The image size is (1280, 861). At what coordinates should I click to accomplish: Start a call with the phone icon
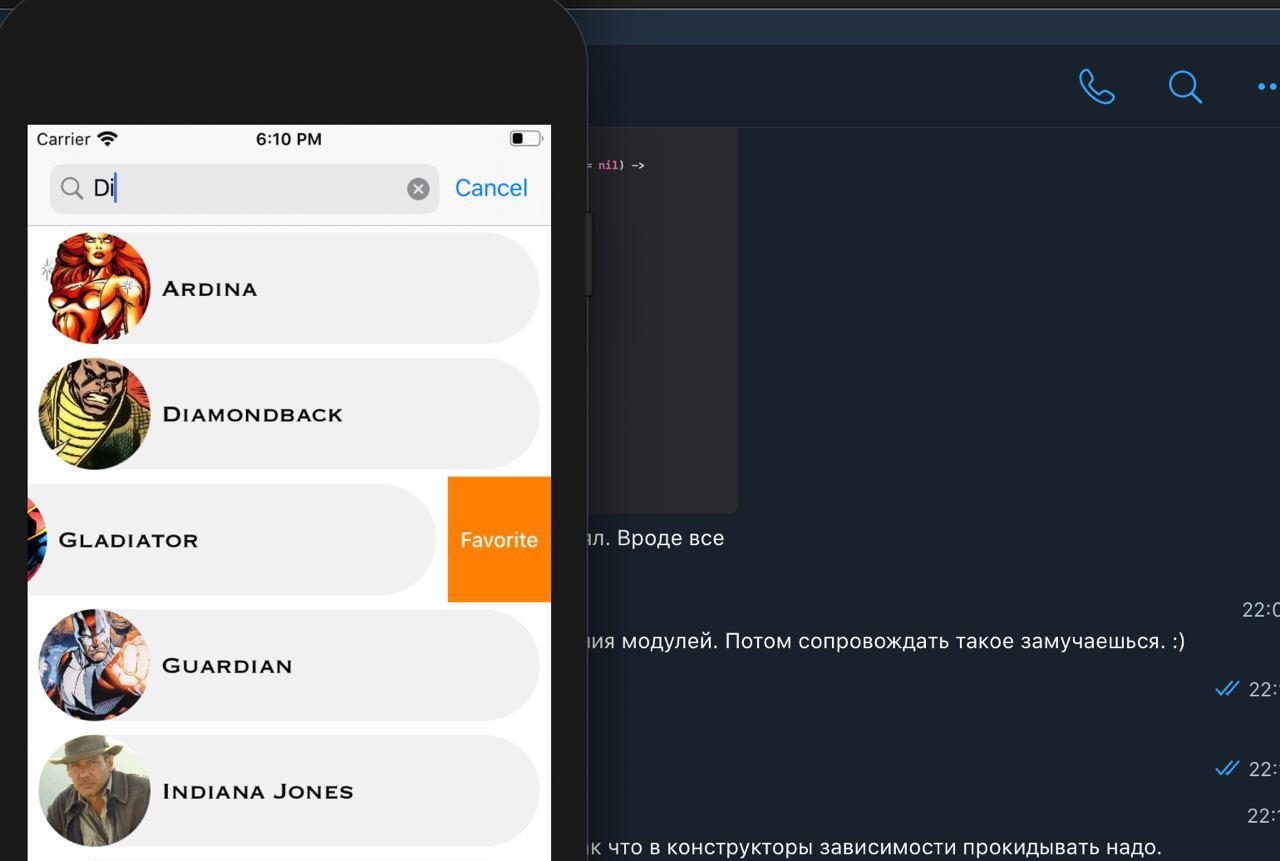coord(1097,87)
